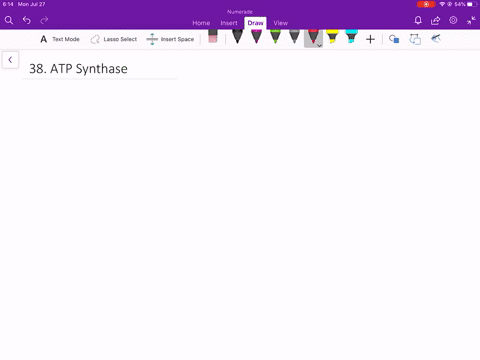Edit the page title 38. ATP Synthase
Viewport: 480px width, 360px height.
coord(78,69)
